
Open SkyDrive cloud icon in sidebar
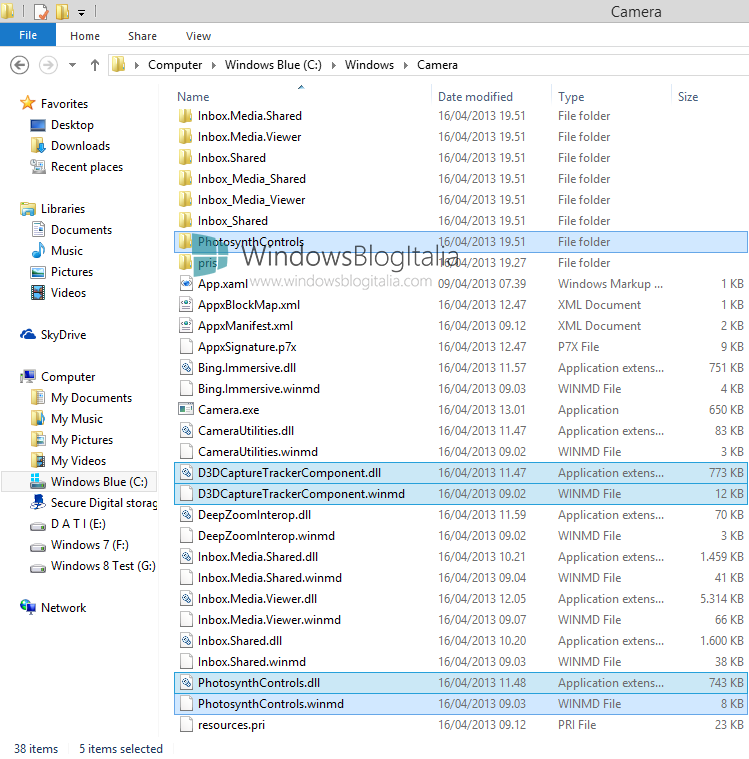pos(28,334)
